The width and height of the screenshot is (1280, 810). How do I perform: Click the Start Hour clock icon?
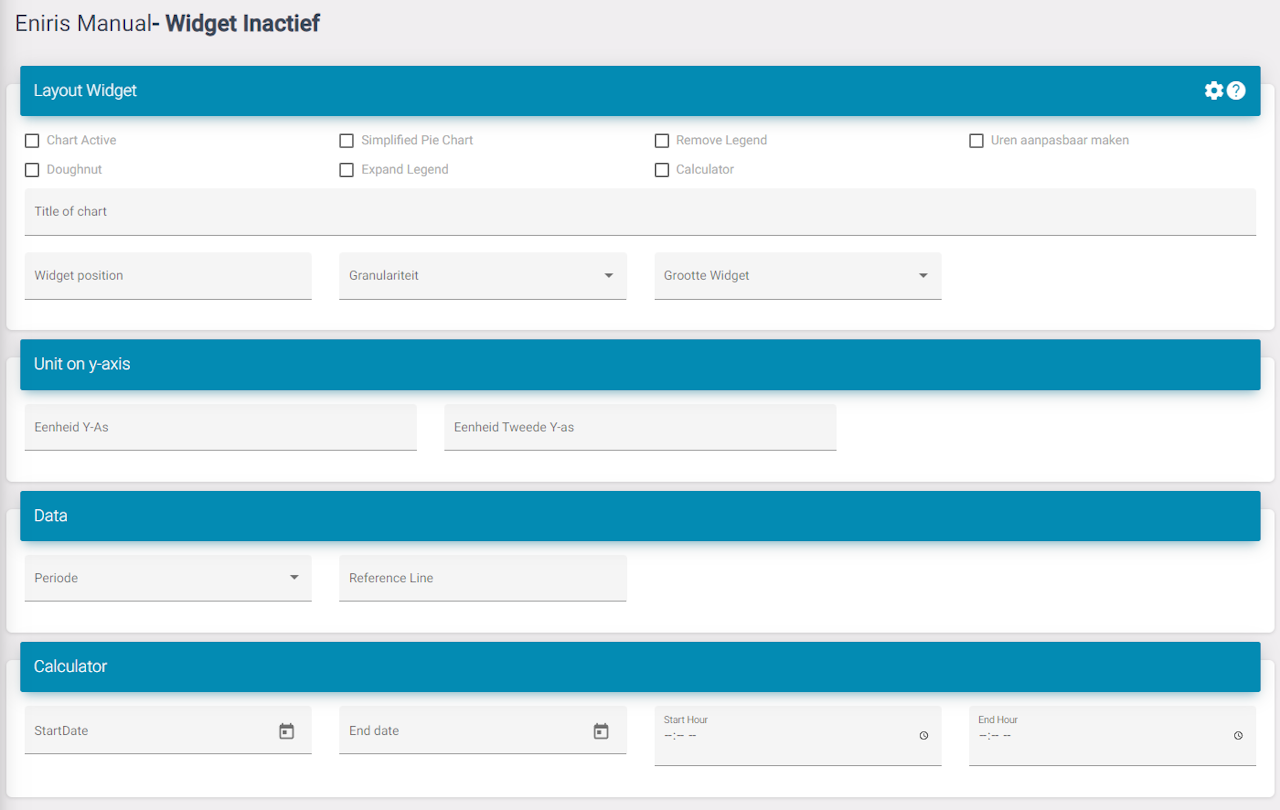click(923, 735)
